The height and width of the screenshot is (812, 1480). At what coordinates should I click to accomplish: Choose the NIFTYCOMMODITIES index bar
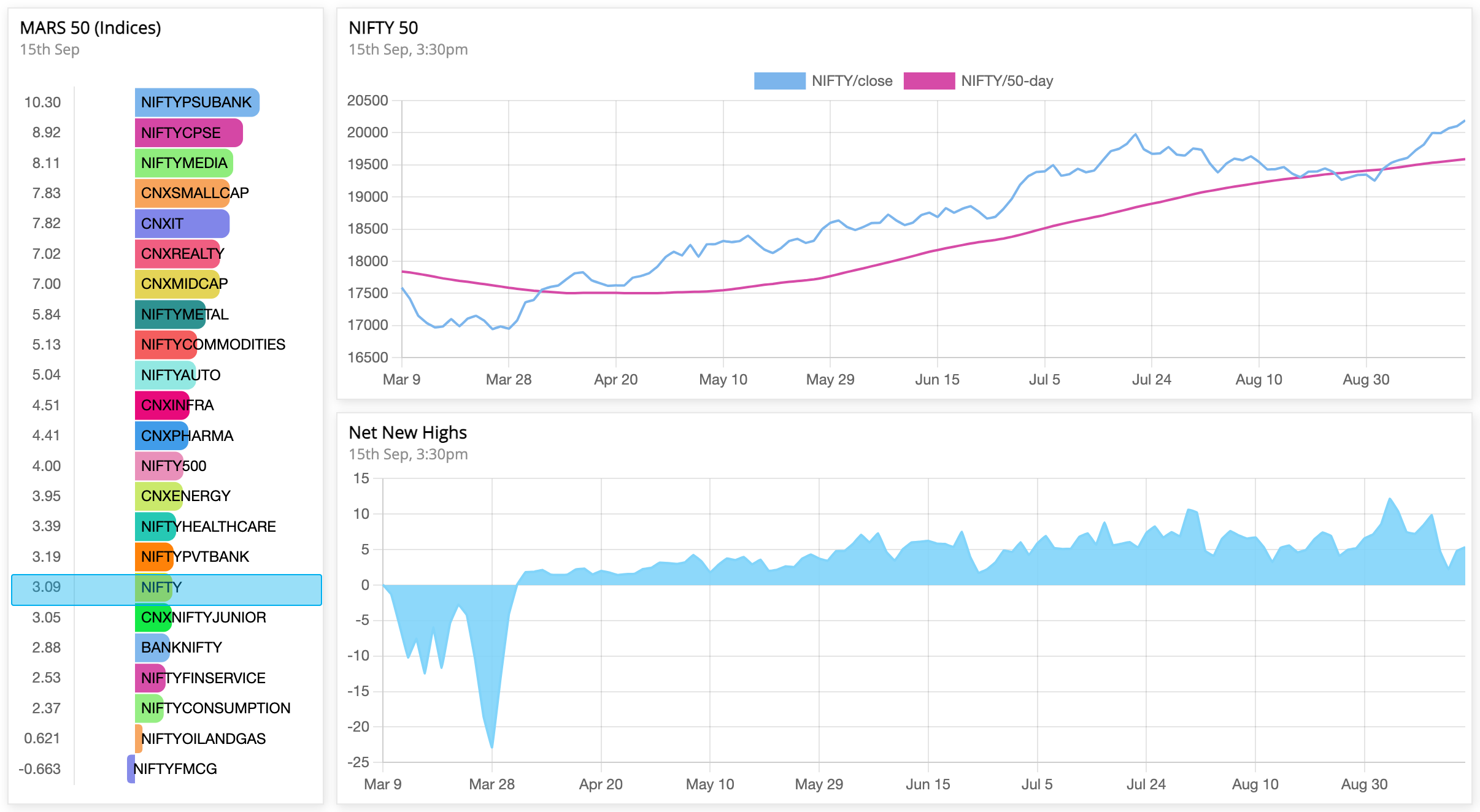click(166, 345)
